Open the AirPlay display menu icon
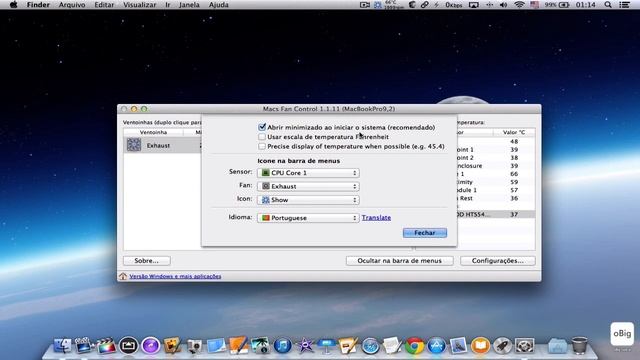The height and width of the screenshot is (360, 640). 473,5
